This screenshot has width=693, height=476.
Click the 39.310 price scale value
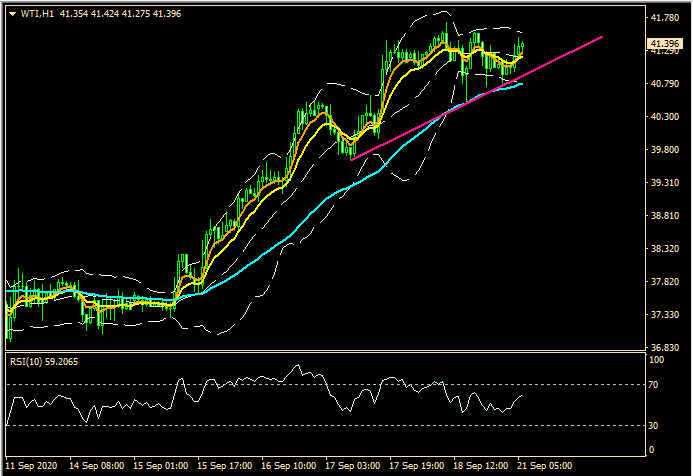663,183
